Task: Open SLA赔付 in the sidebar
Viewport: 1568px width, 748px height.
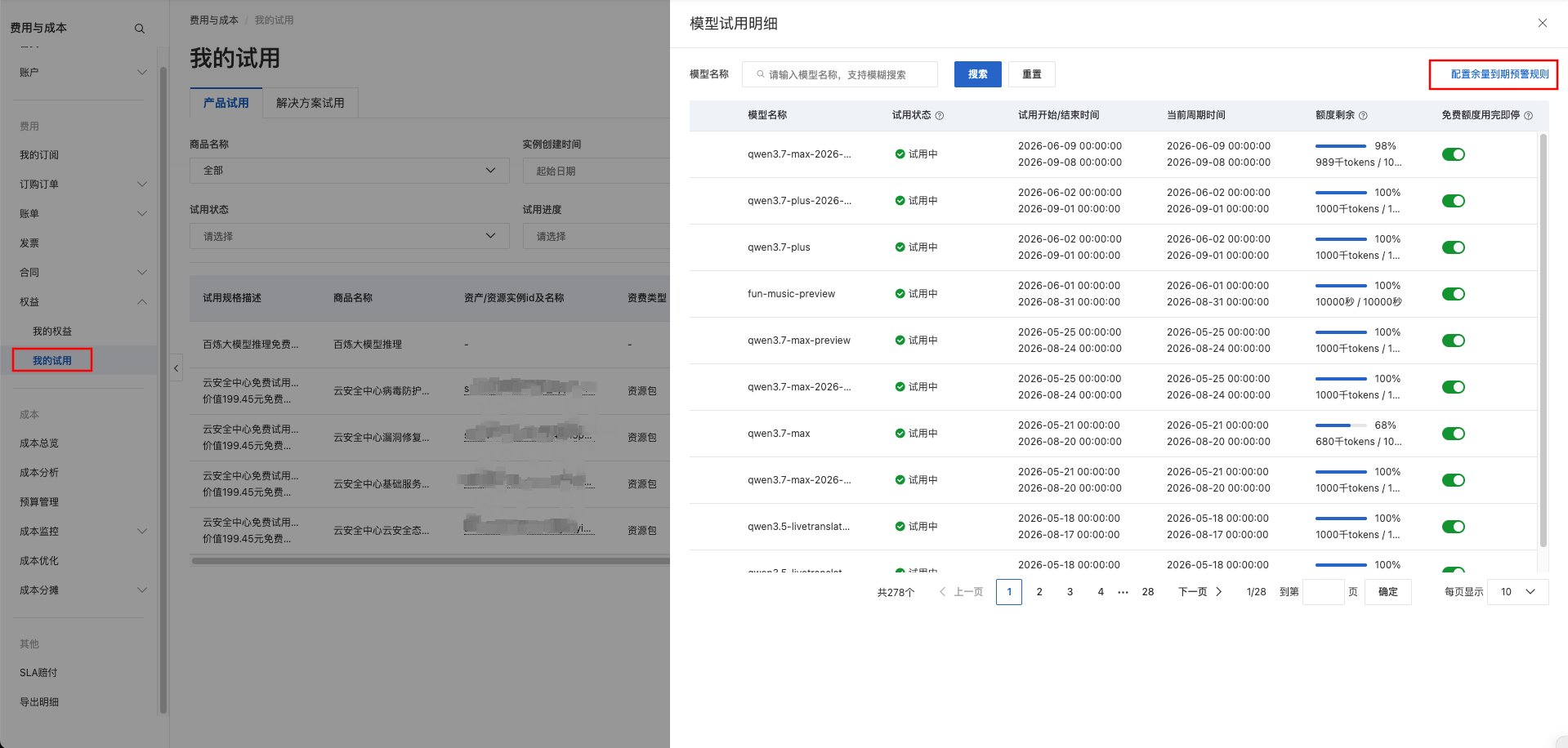Action: (x=38, y=673)
